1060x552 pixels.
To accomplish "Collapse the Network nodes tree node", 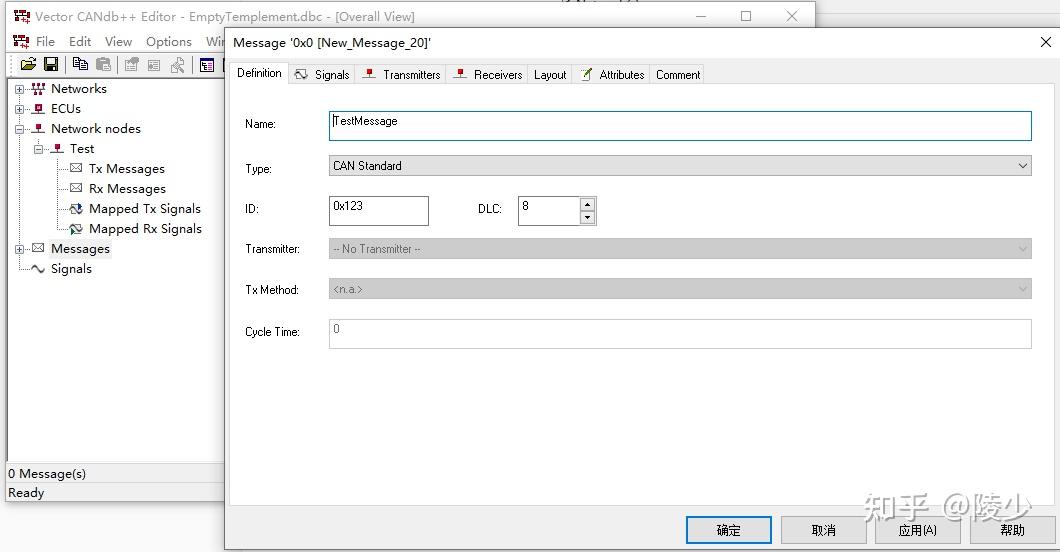I will (x=19, y=129).
